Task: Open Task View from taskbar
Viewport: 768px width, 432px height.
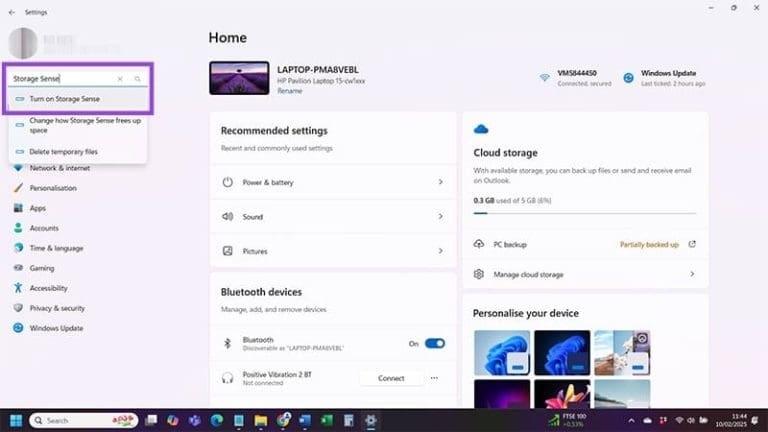Action: [x=151, y=420]
